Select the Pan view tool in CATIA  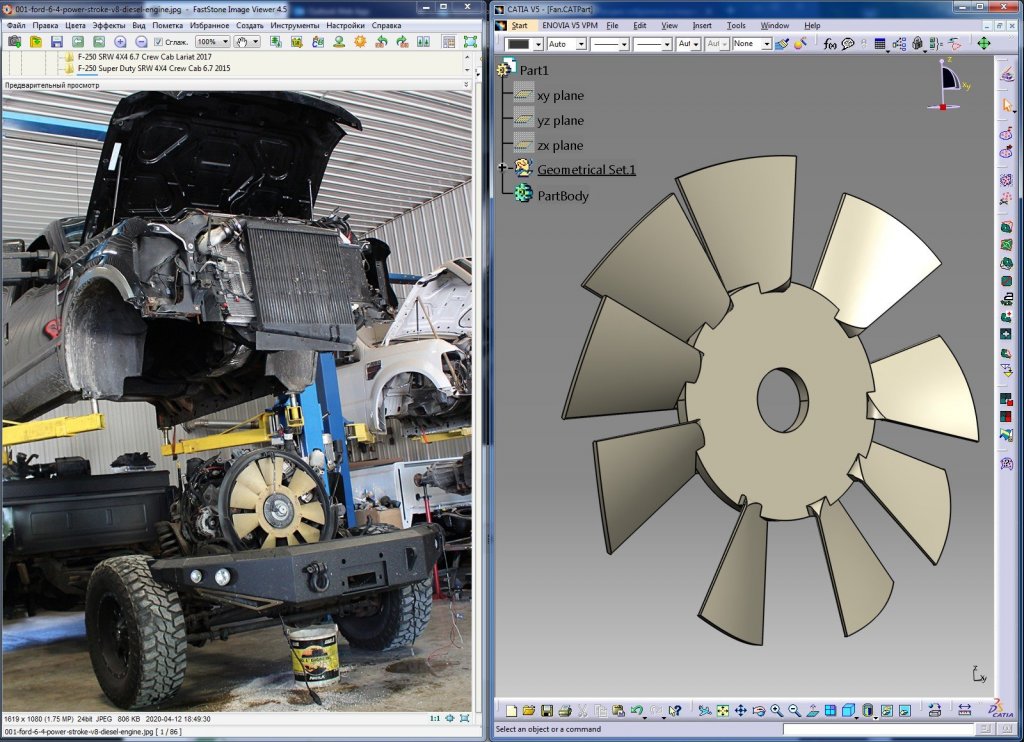(x=740, y=711)
